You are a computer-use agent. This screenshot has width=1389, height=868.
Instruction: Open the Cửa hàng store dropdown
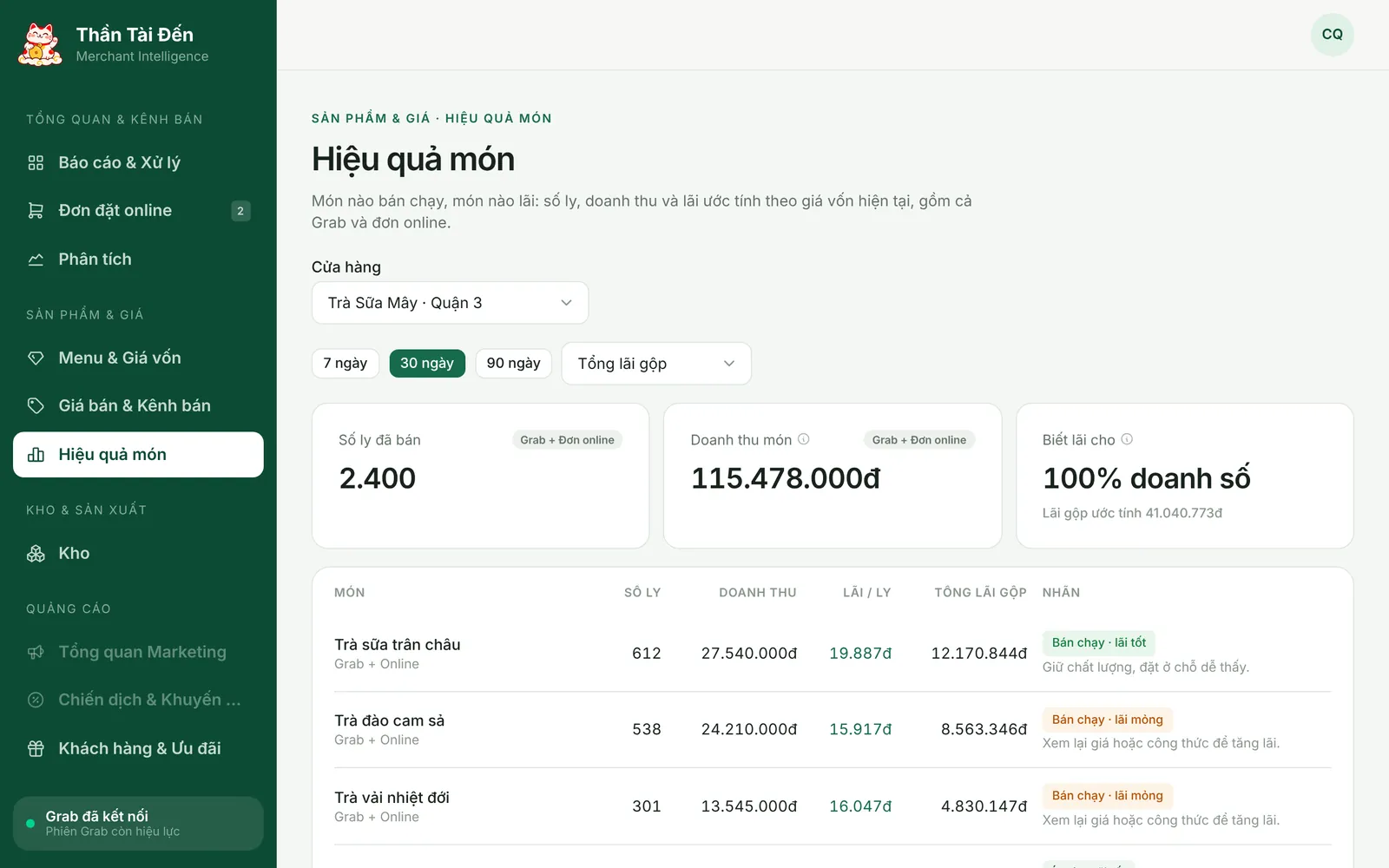pyautogui.click(x=450, y=303)
